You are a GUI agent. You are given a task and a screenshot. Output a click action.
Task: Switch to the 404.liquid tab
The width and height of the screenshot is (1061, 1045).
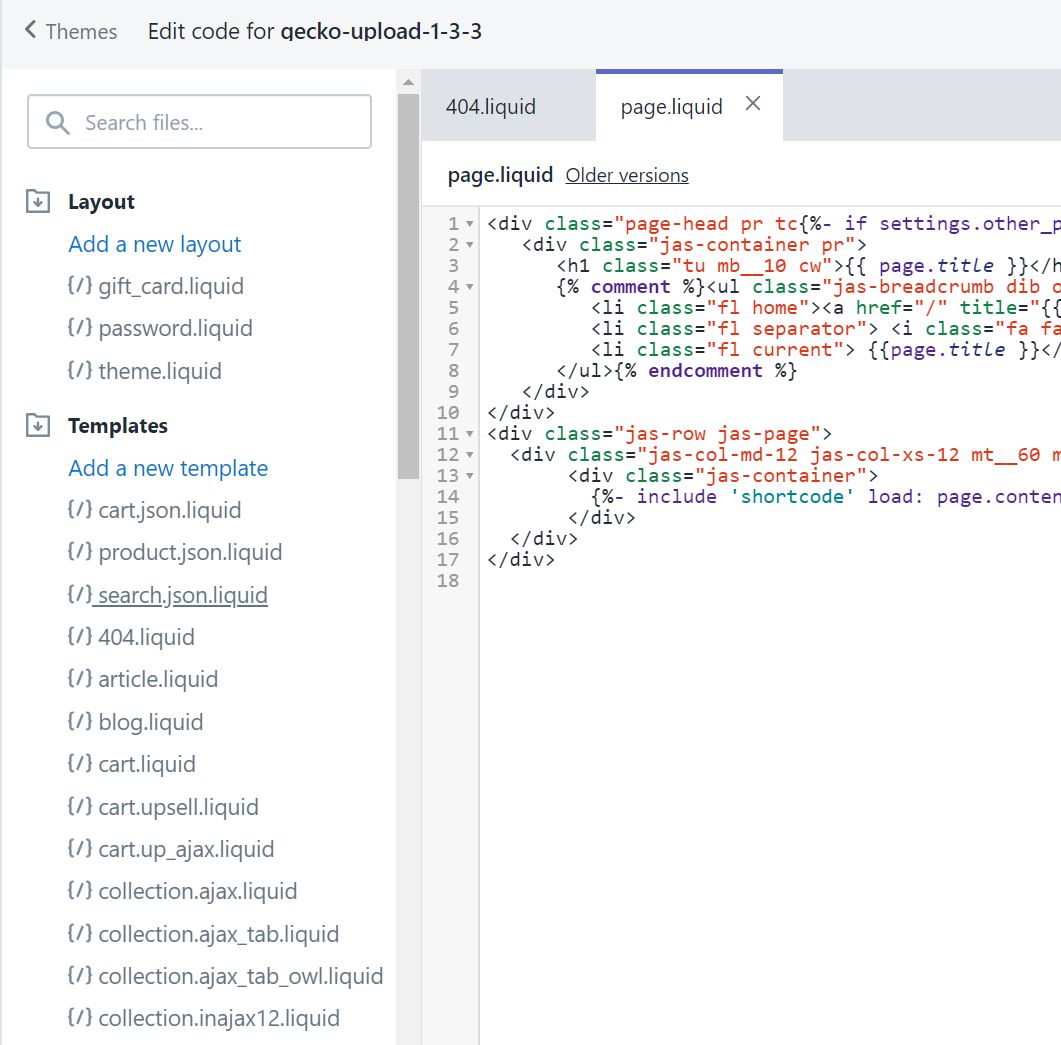click(491, 107)
